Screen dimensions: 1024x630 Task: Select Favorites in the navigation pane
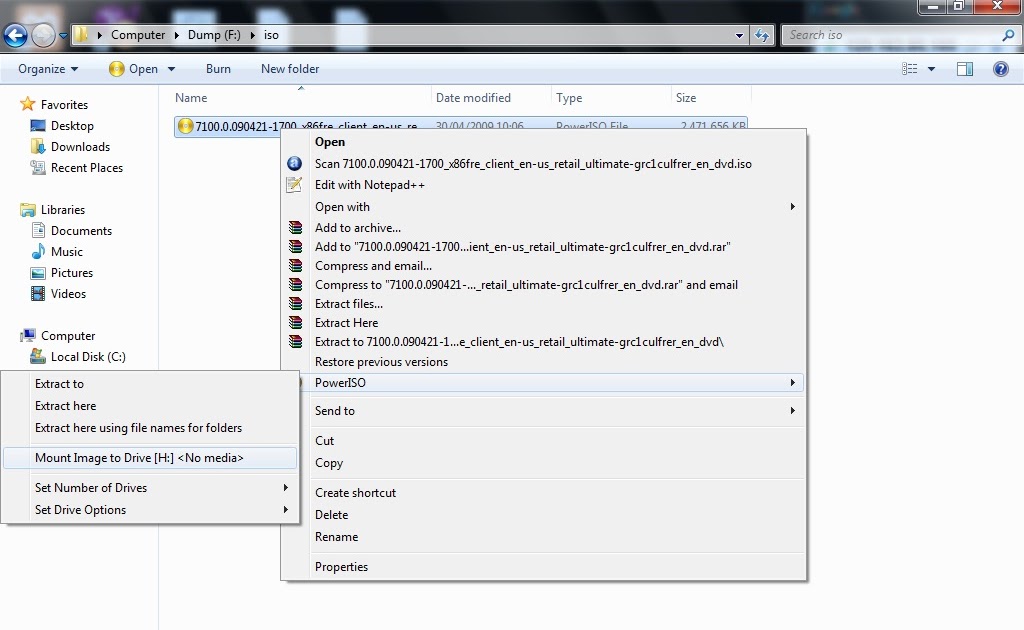click(x=64, y=104)
